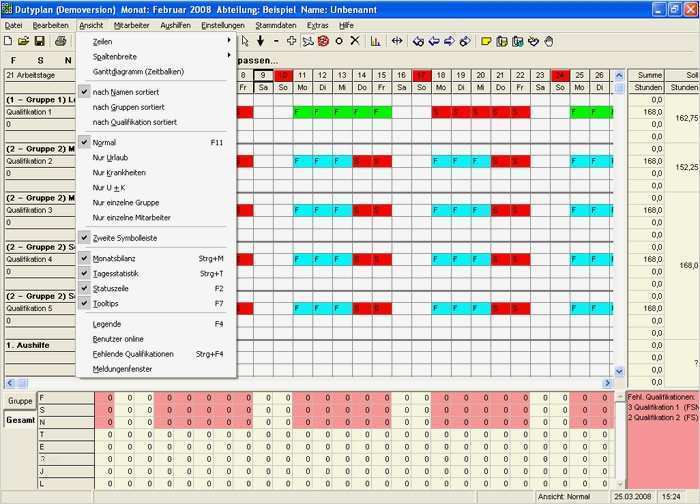Image resolution: width=700 pixels, height=504 pixels.
Task: Toggle 'Monatsbilanz' menu option
Action: click(x=156, y=258)
